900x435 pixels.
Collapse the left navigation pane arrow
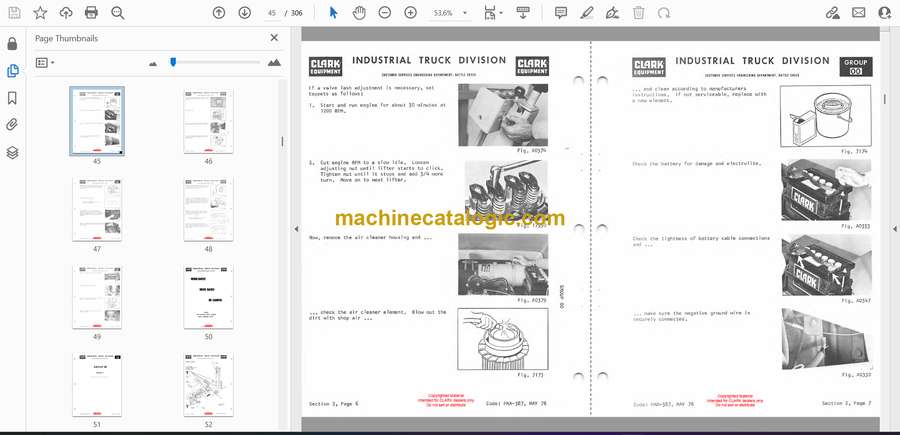click(x=296, y=229)
